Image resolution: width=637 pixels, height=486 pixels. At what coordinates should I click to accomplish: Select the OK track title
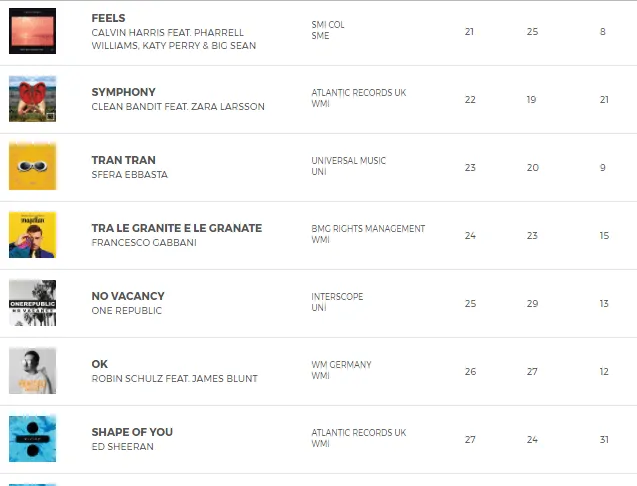[99, 364]
